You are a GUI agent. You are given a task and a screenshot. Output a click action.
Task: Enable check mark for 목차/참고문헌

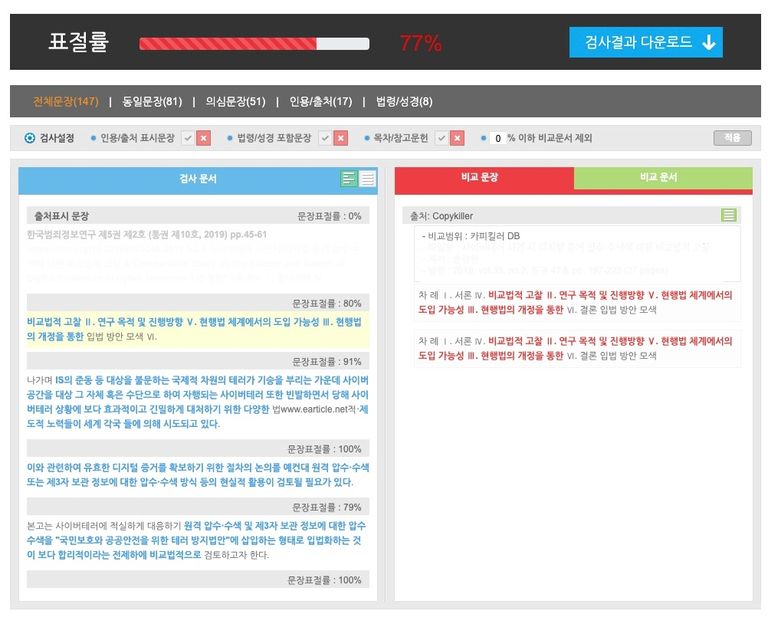(x=441, y=138)
